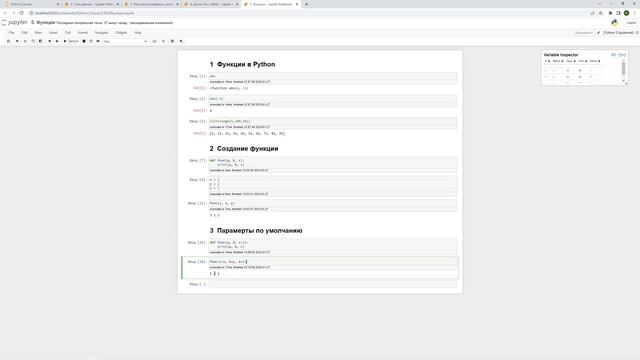Image resolution: width=640 pixels, height=360 pixels.
Task: Open the command palette keyboard icon
Action: (x=154, y=41)
